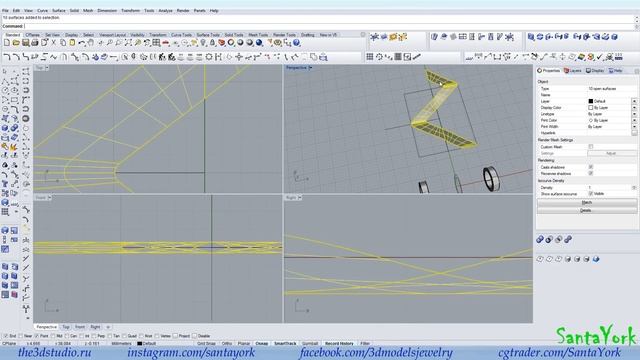Select the Text tool in the left sidebar
This screenshot has width=640, height=360.
(x=5, y=184)
